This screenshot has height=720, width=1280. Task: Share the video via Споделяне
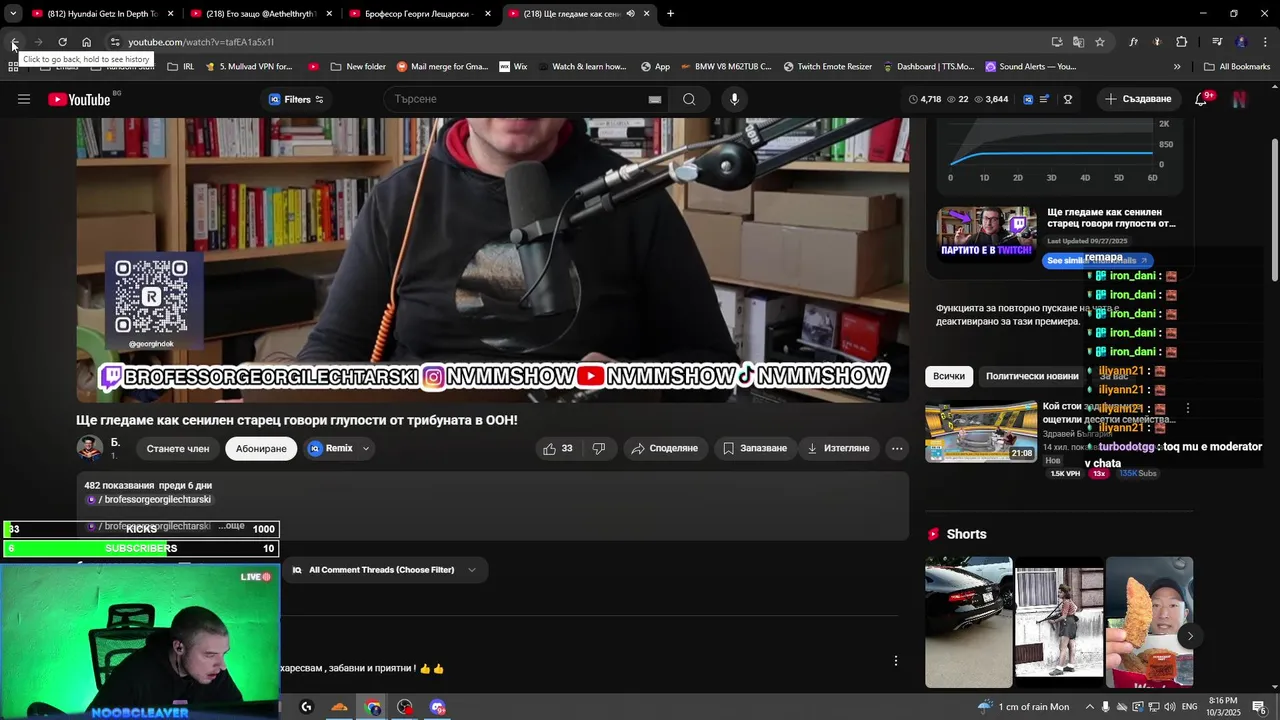pos(664,448)
